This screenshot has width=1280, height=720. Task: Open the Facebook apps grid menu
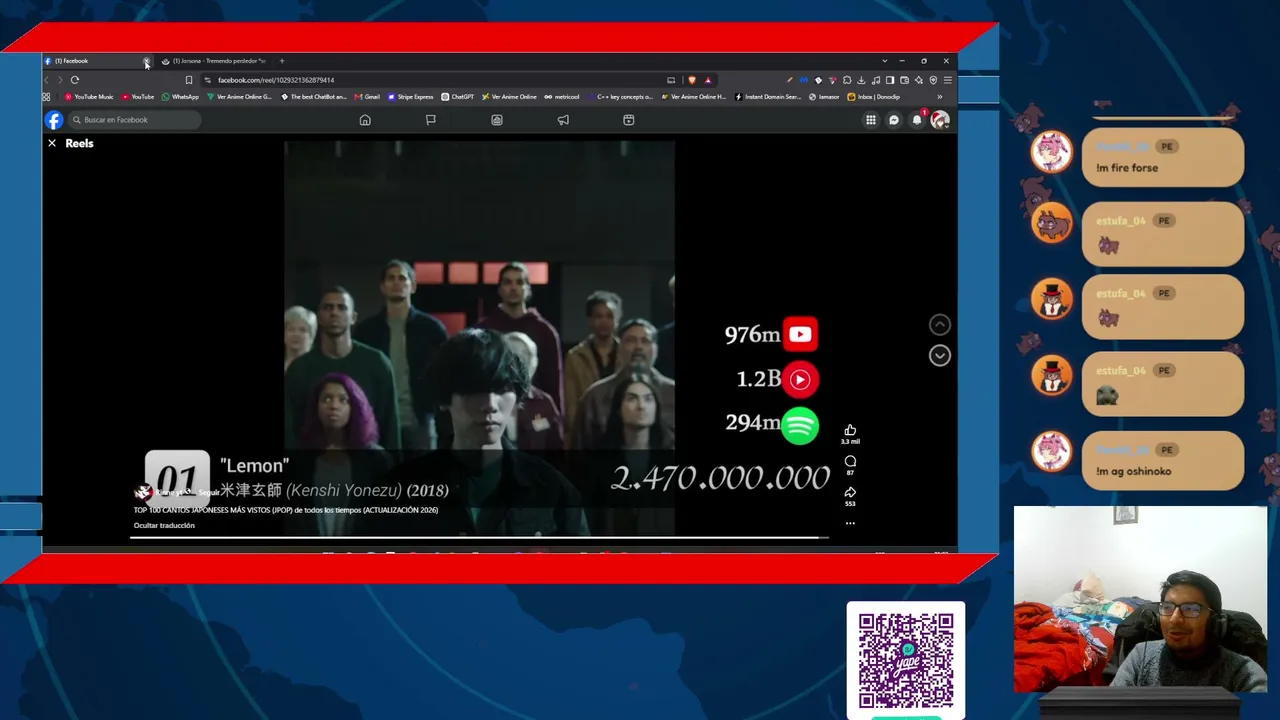click(x=871, y=120)
